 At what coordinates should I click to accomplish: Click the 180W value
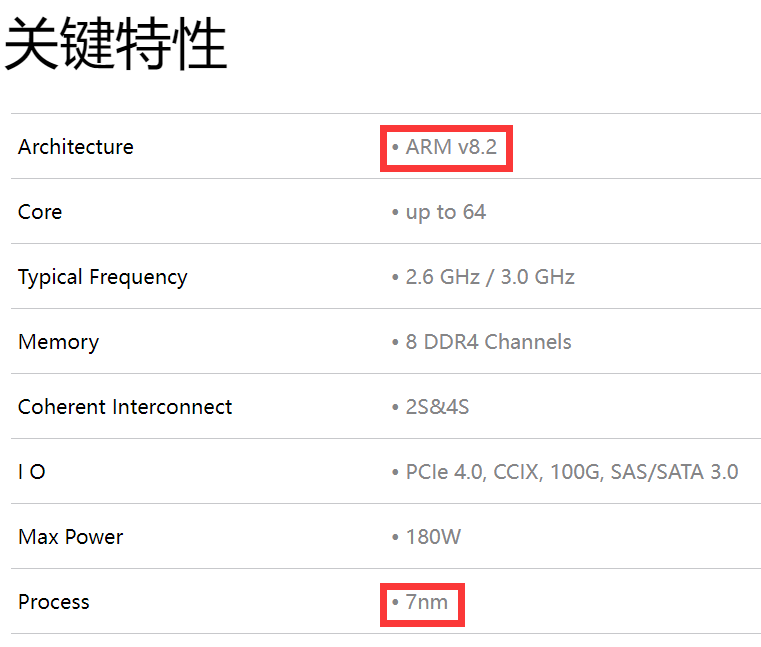[x=433, y=537]
